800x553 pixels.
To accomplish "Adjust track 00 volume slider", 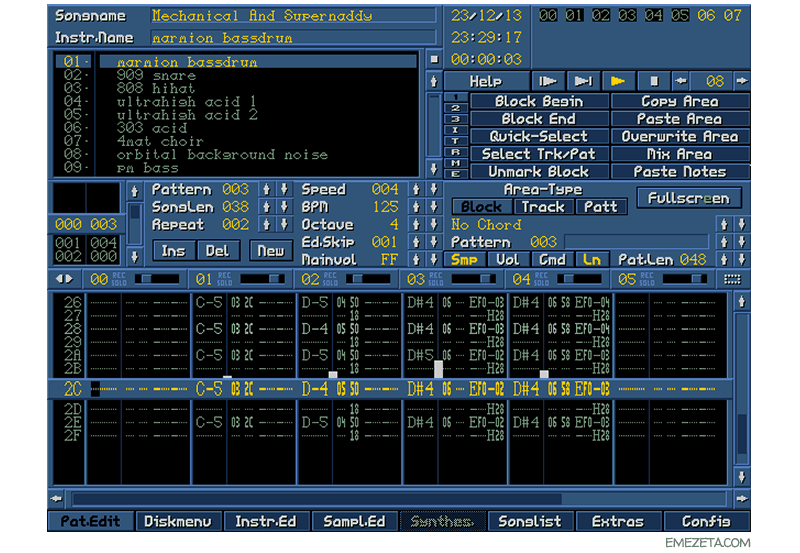I will point(157,279).
